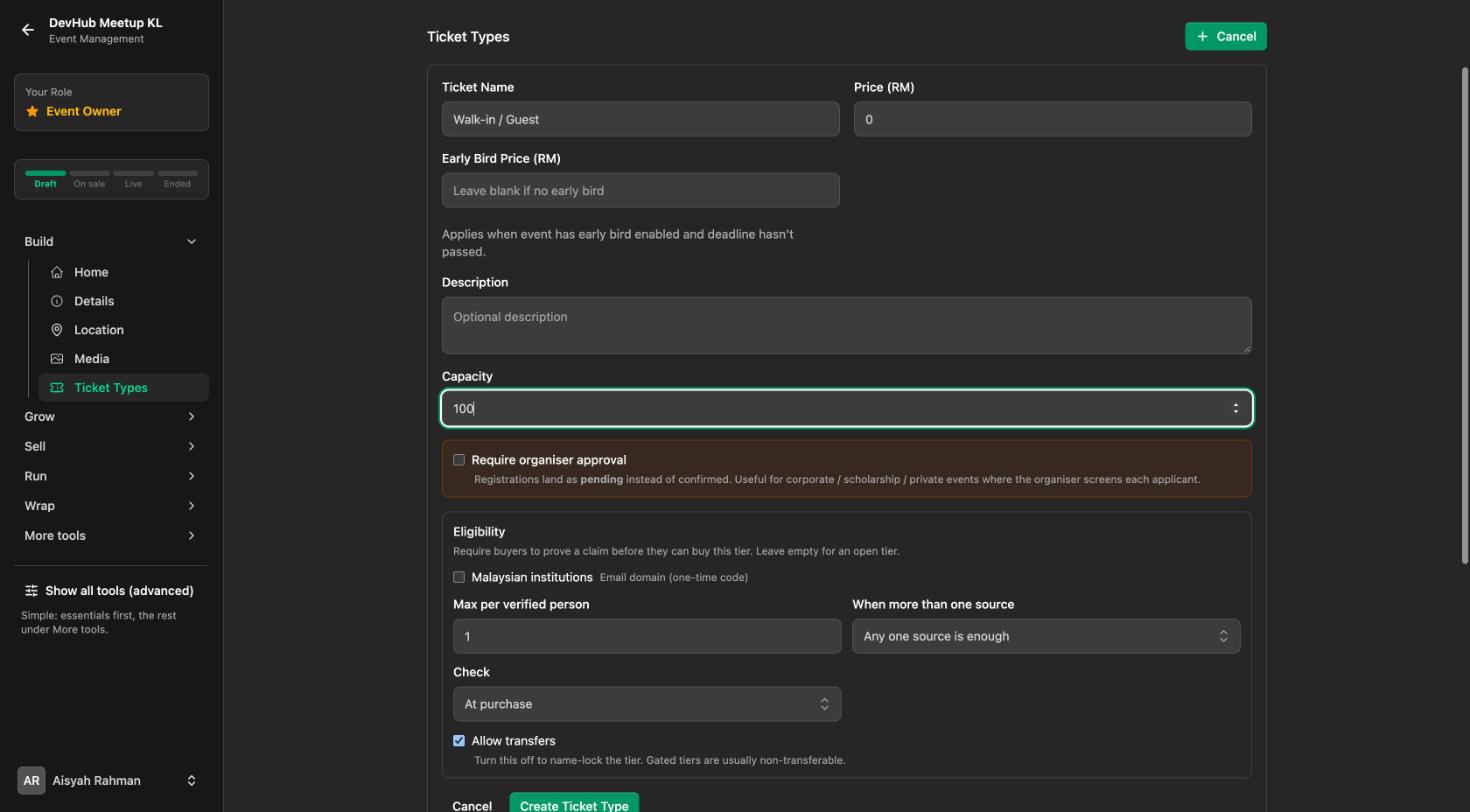Click the plus icon in the top Cancel button
1470x812 pixels.
pyautogui.click(x=1202, y=36)
